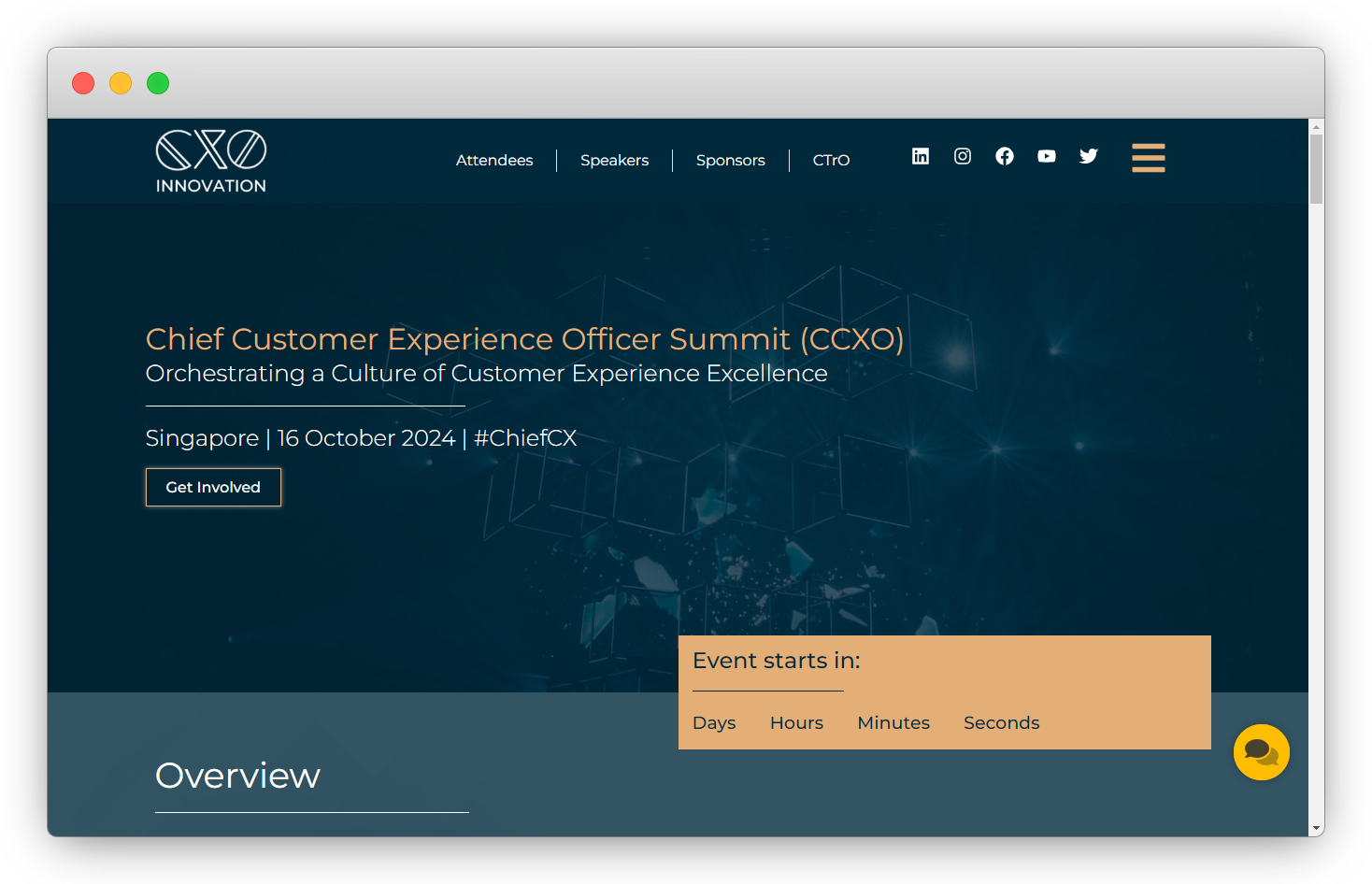Open the LinkedIn social icon
Image resolution: width=1372 pixels, height=884 pixels.
tap(921, 156)
